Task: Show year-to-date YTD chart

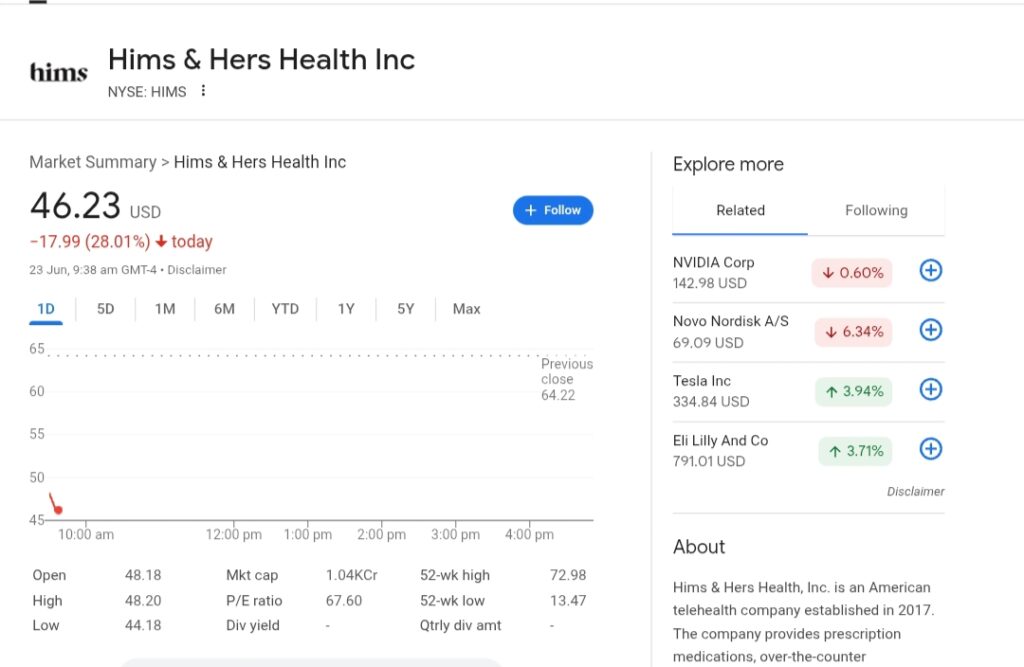Action: point(285,309)
